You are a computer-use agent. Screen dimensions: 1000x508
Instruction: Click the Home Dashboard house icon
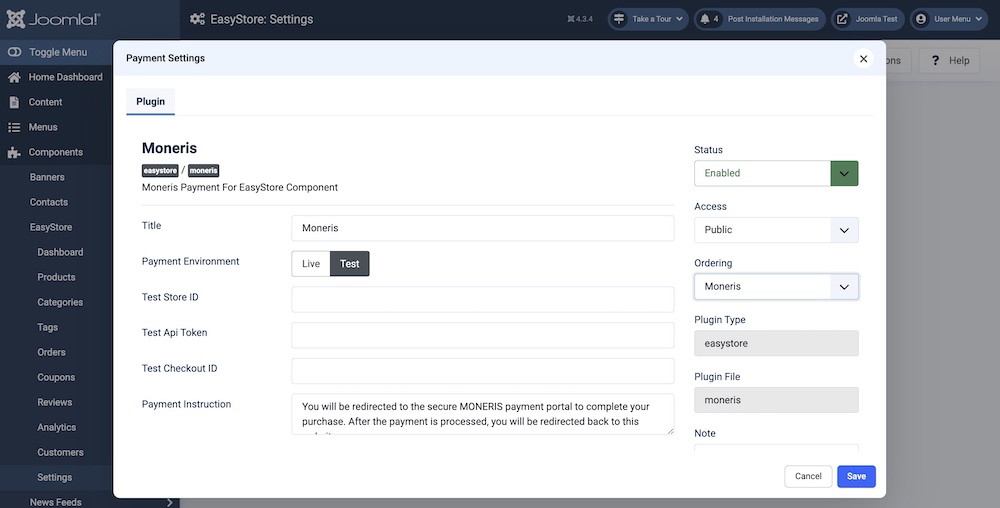[x=14, y=77]
